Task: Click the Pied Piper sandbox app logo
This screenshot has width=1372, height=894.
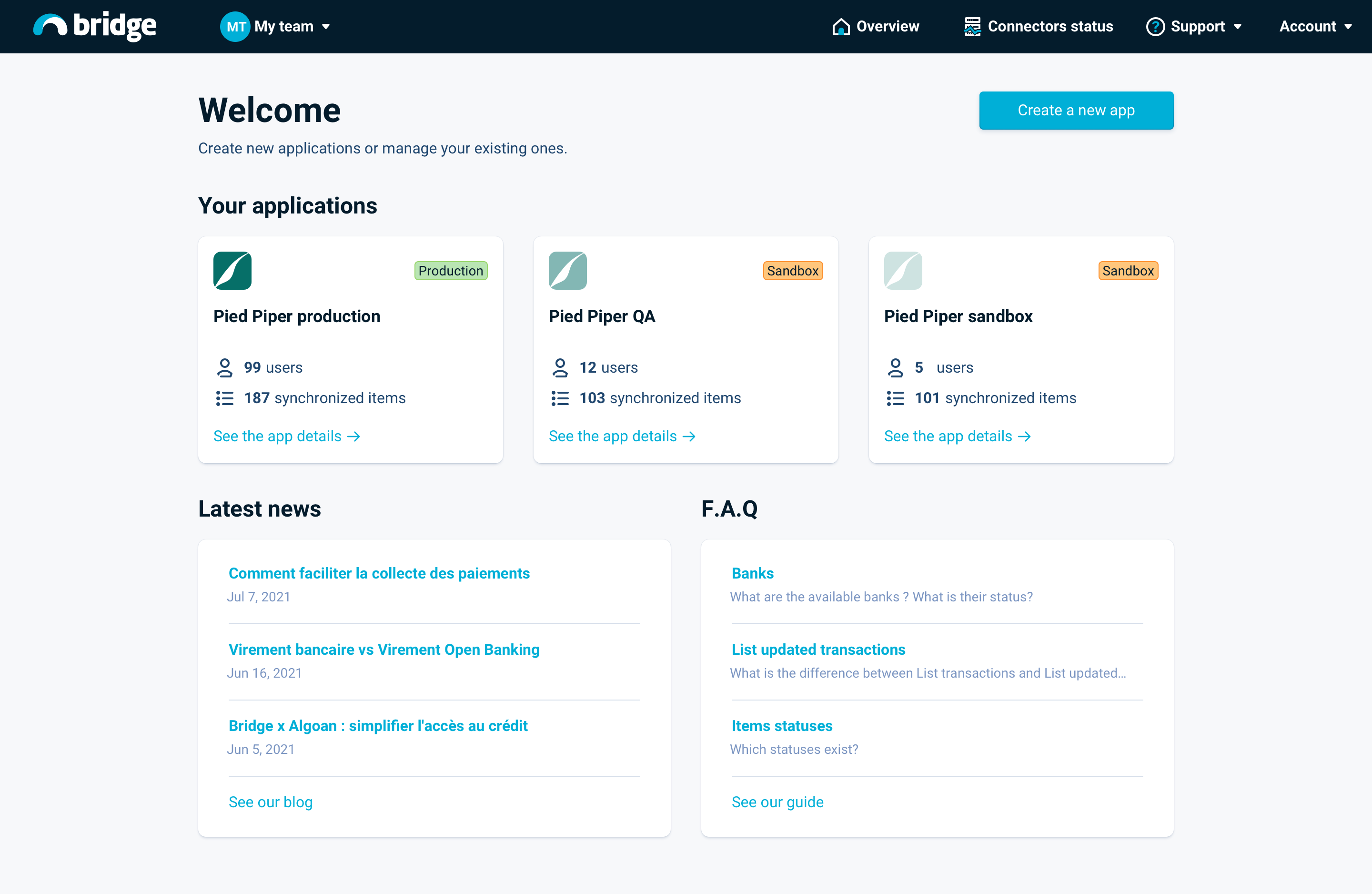Action: (x=903, y=271)
